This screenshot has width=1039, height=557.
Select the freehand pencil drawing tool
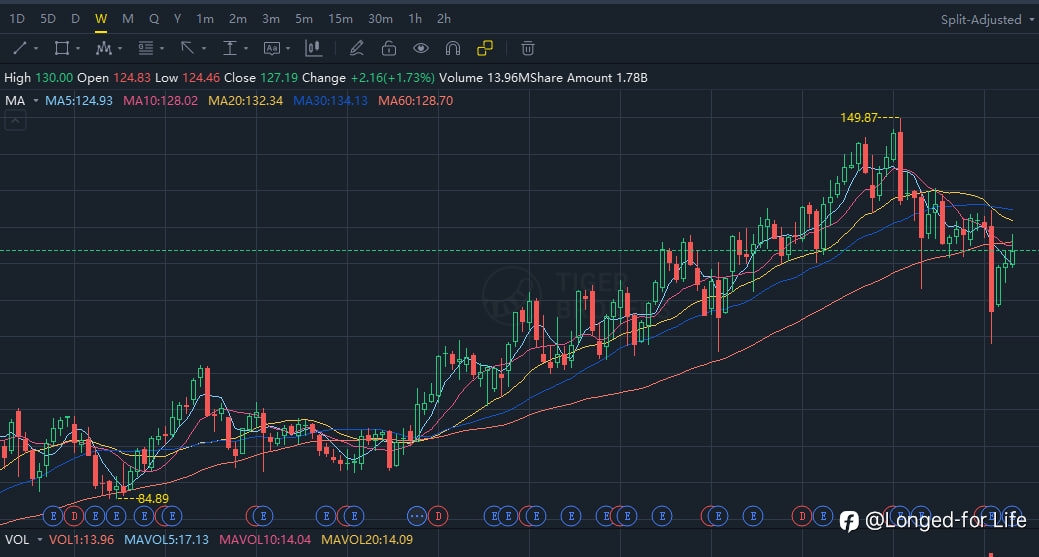pos(356,48)
